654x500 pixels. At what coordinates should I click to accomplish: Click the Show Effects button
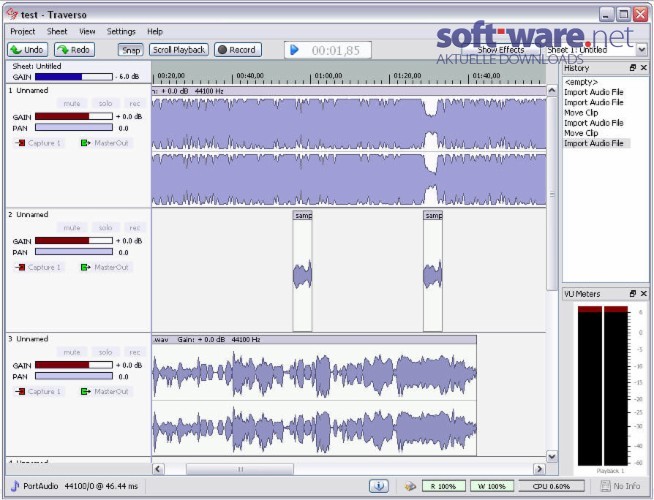(x=501, y=50)
